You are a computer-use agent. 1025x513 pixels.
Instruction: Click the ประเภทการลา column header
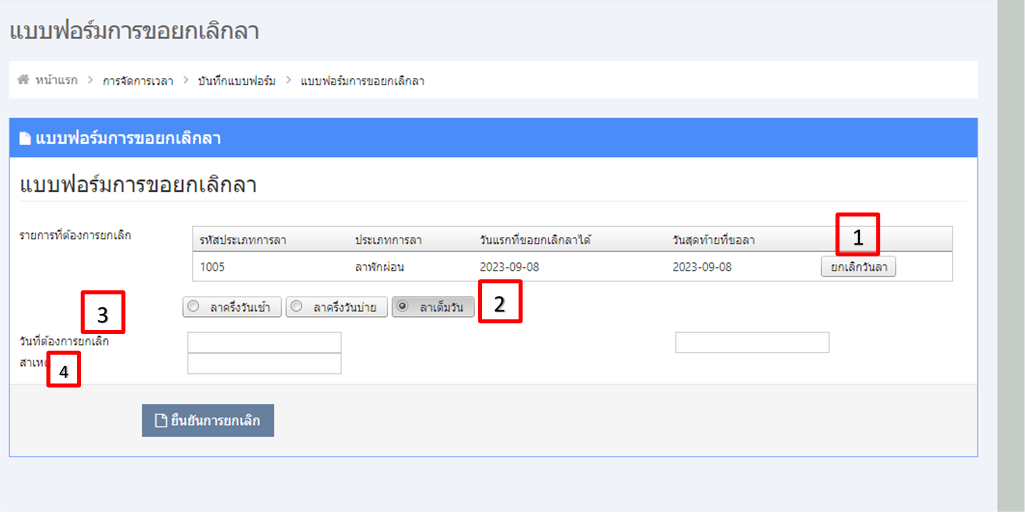click(387, 240)
